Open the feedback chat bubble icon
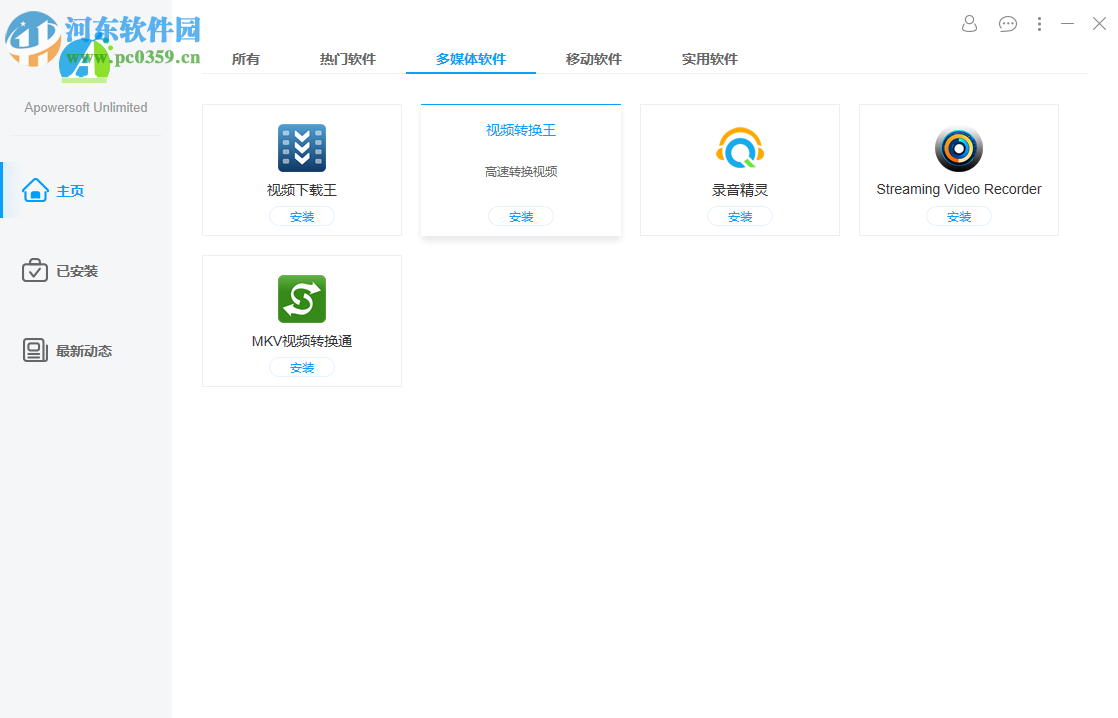 (x=1007, y=23)
